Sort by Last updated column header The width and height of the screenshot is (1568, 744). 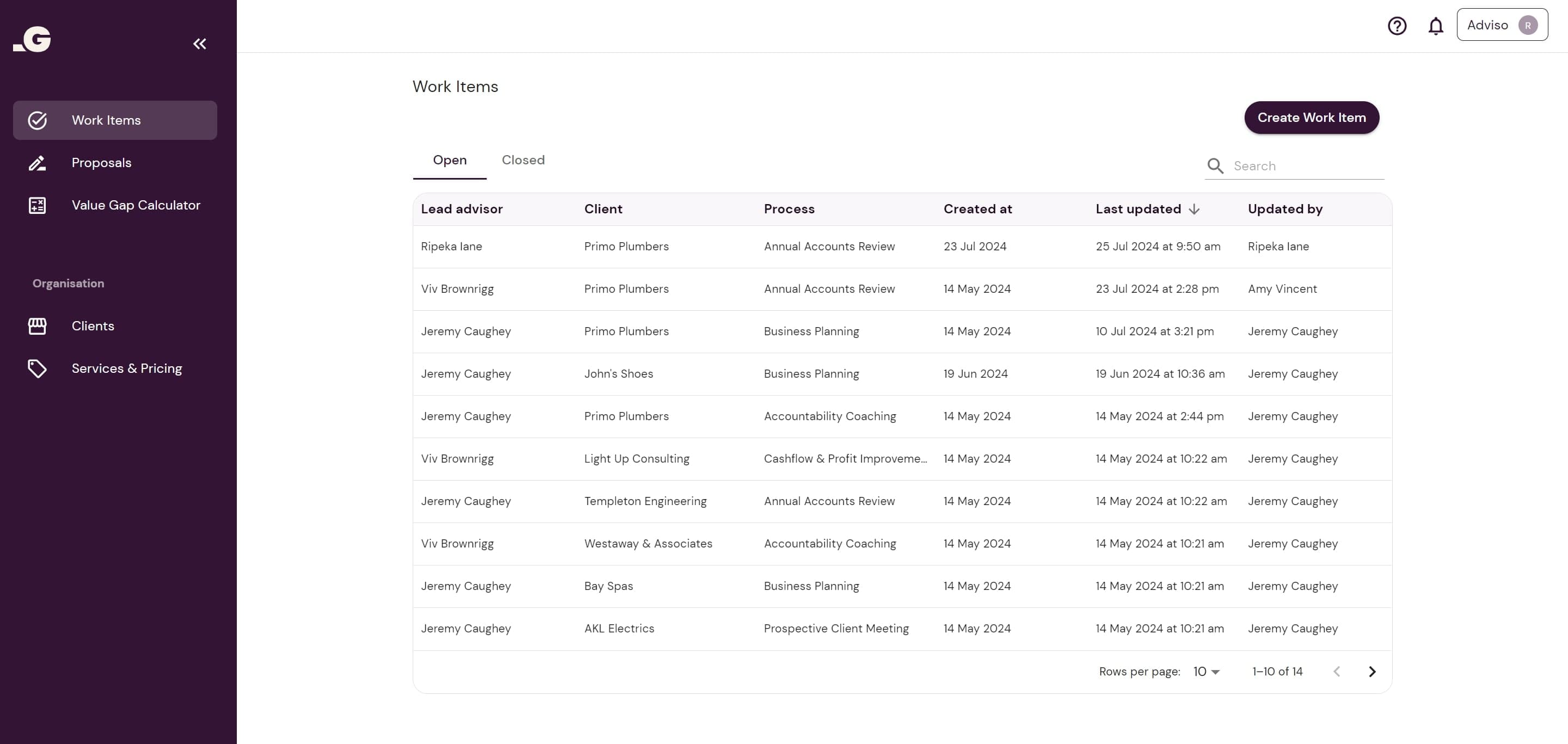pos(1138,210)
